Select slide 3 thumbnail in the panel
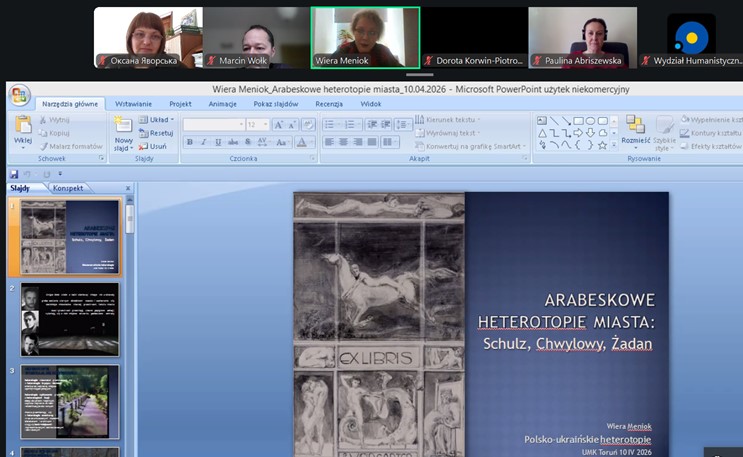743x457 pixels. 69,400
